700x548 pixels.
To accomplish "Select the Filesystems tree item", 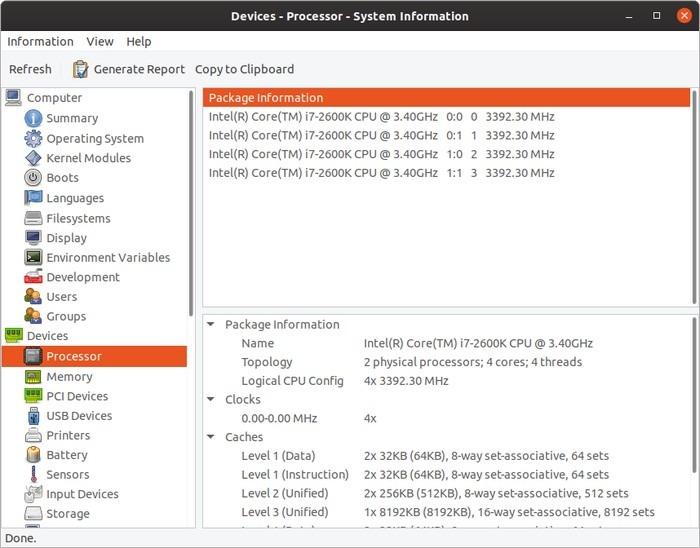I will [78, 218].
